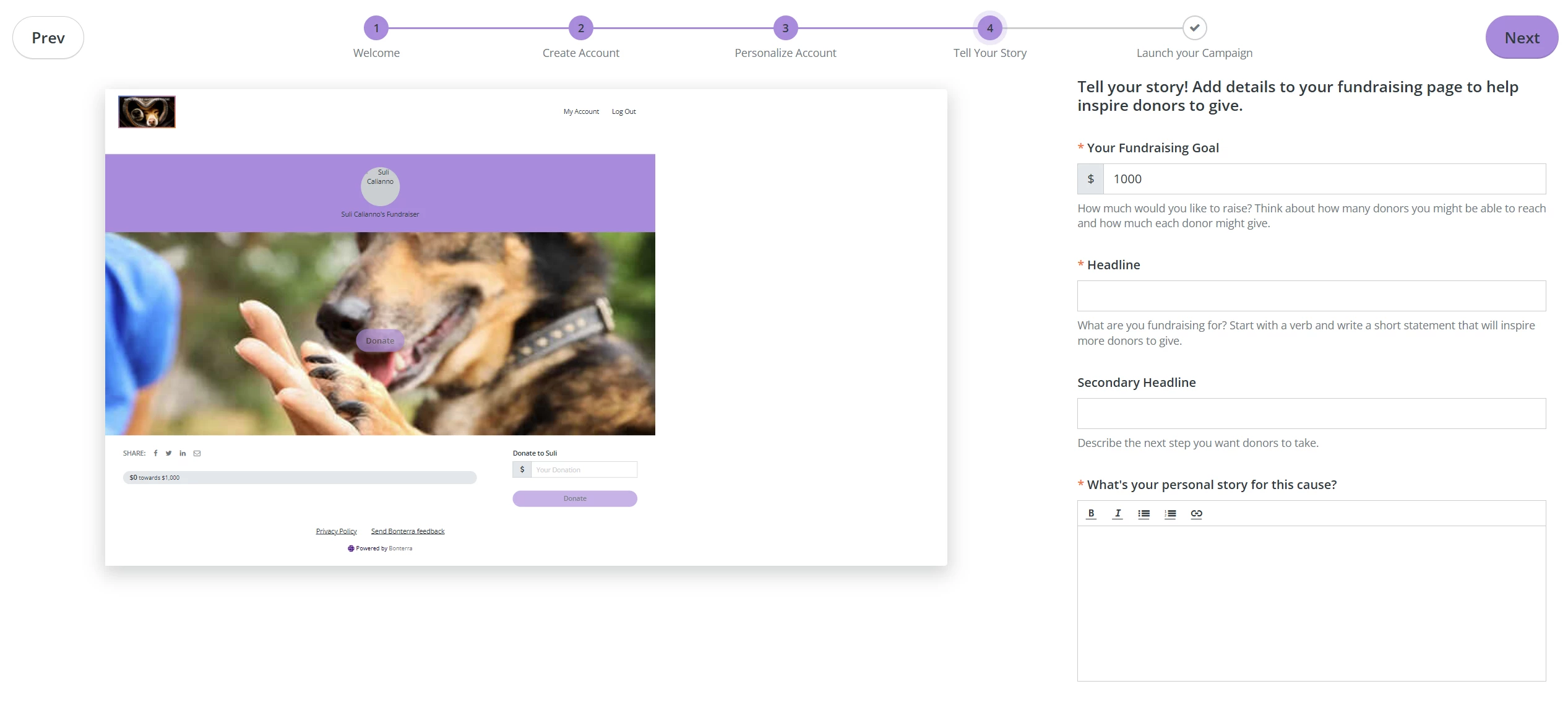Apply italic formatting in the story editor
Viewport: 1568px width, 702px height.
point(1118,513)
